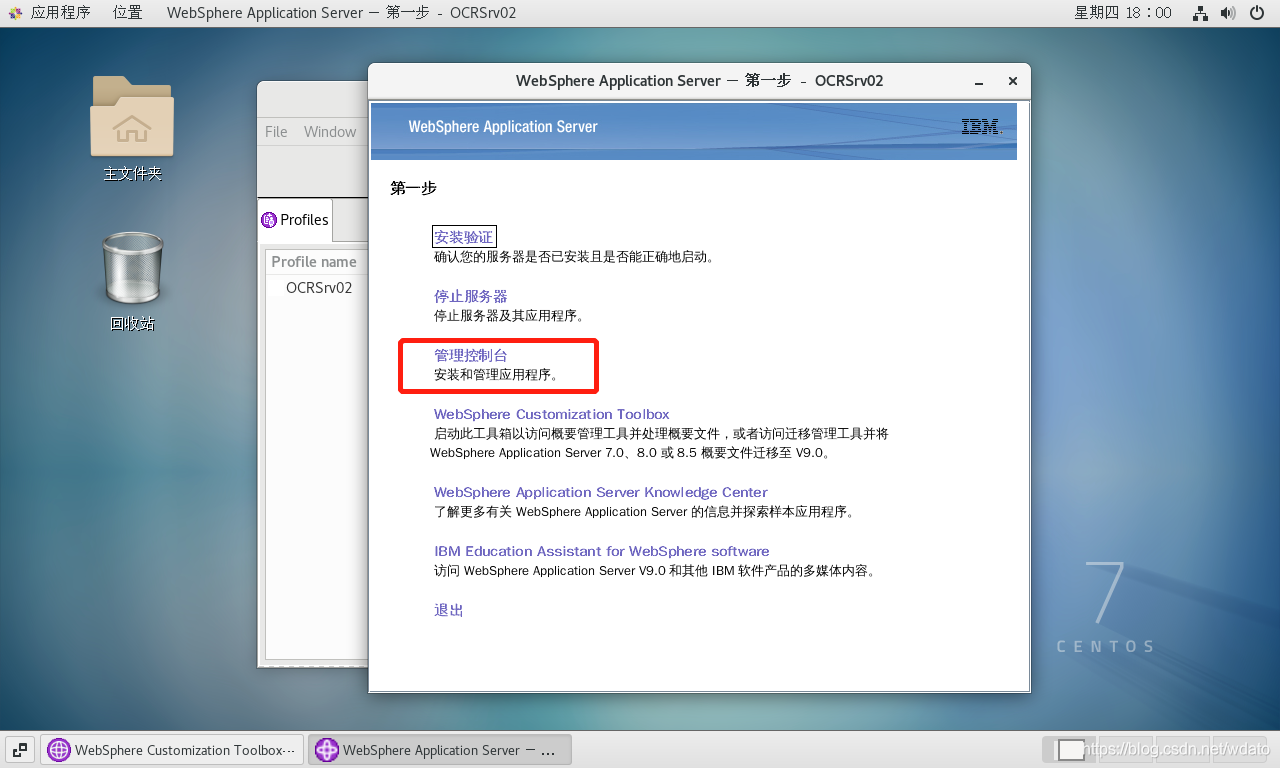Switch to the Profiles tab
This screenshot has width=1280, height=768.
coord(295,220)
